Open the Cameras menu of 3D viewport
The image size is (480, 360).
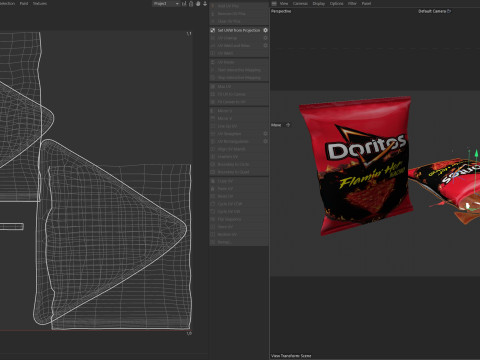point(300,4)
